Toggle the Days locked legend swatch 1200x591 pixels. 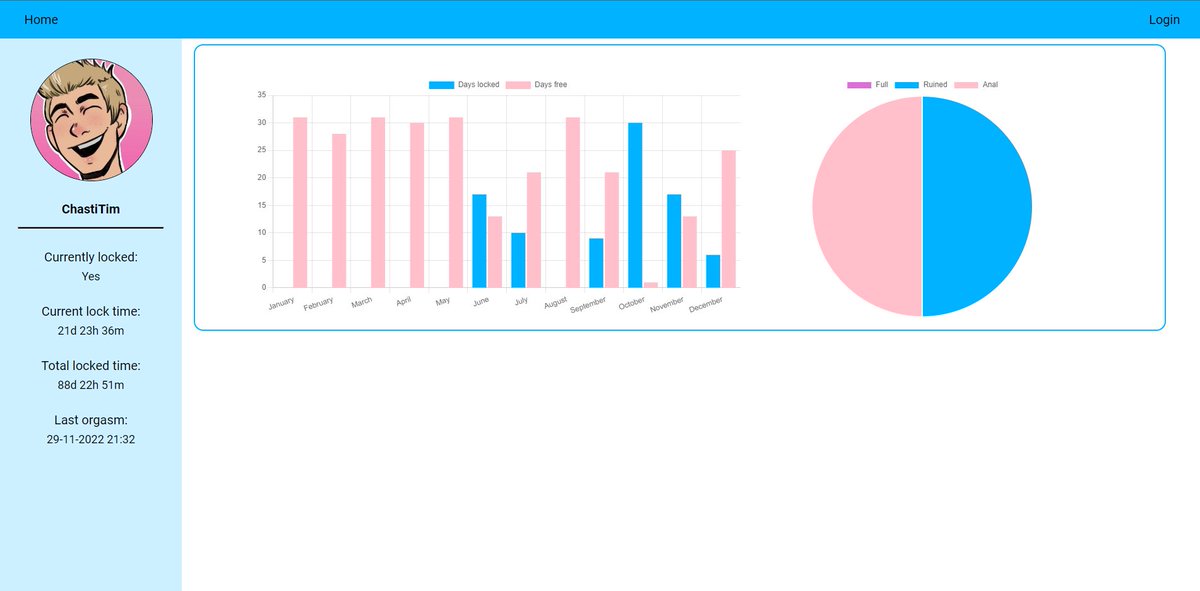pos(441,85)
